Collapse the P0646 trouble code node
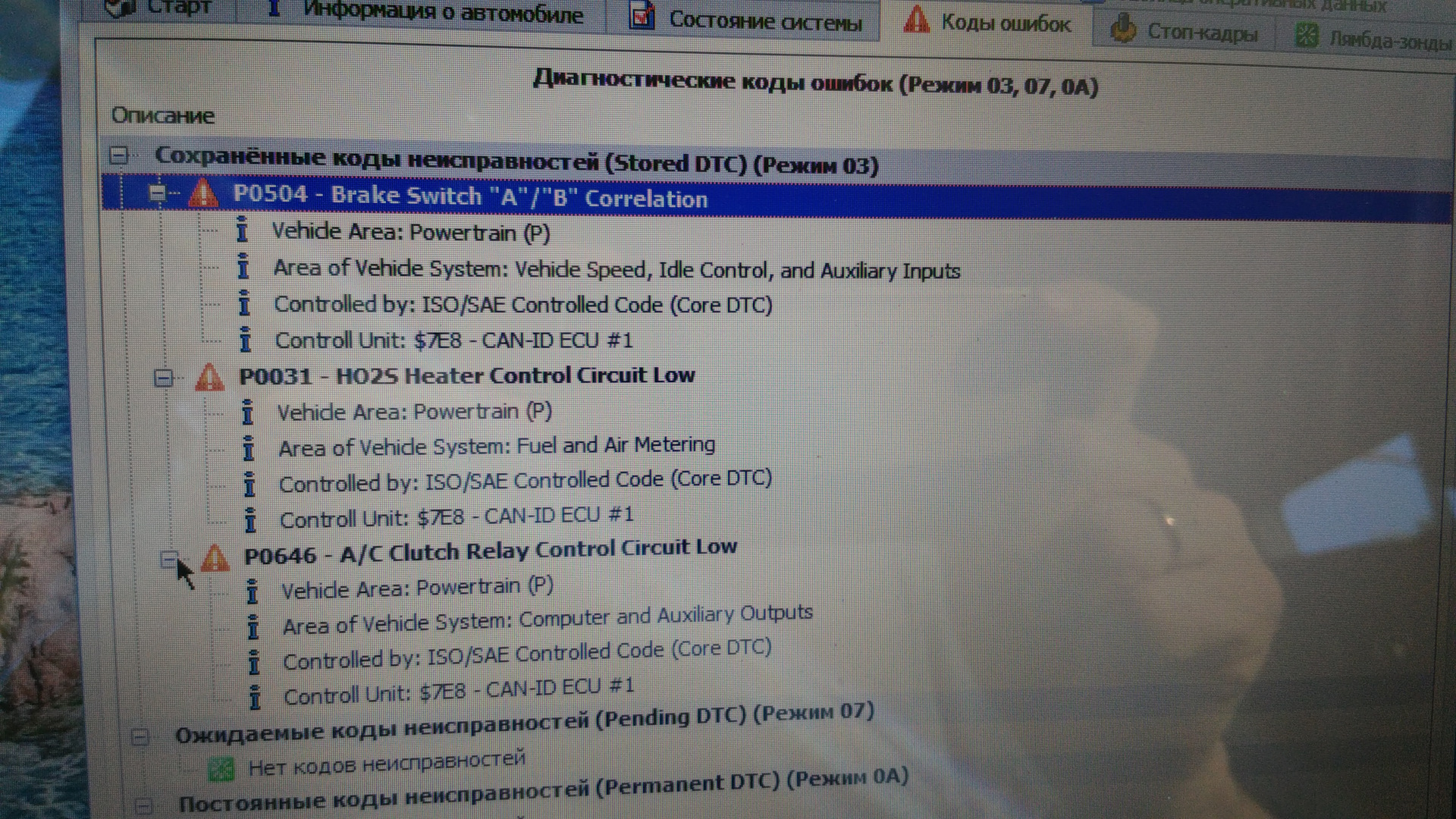The image size is (1456, 819). pyautogui.click(x=170, y=560)
